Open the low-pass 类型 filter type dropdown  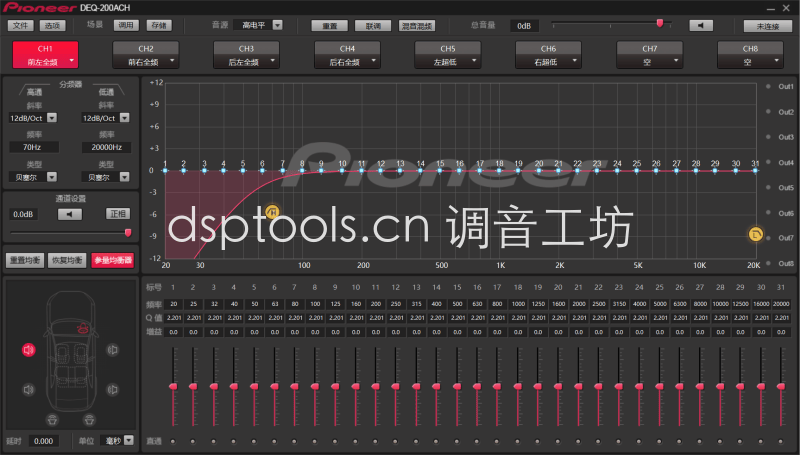click(124, 177)
